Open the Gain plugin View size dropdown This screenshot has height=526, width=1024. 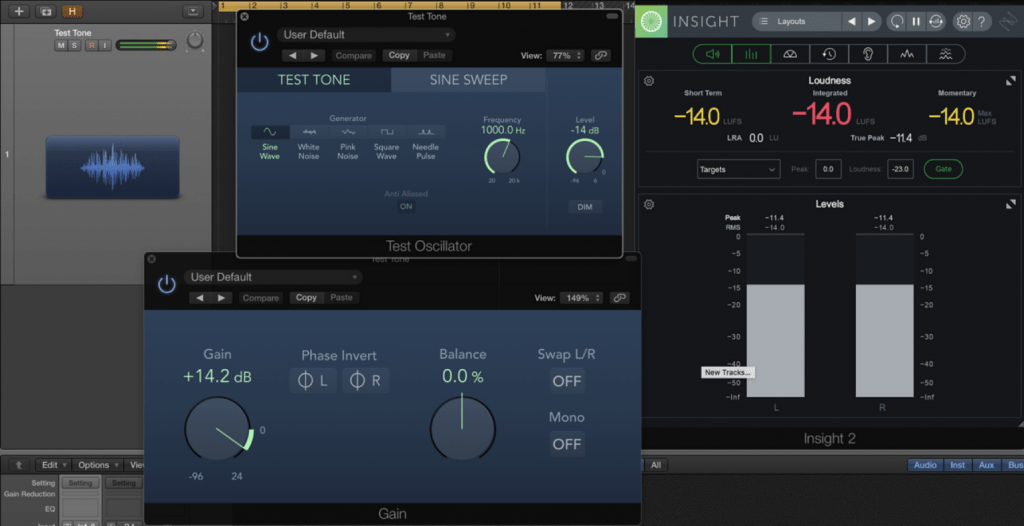click(x=581, y=298)
